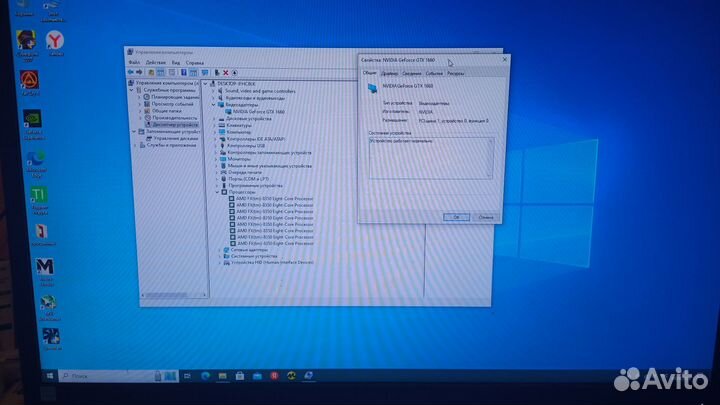
Task: Click the Forward arrow in the toolbar
Action: (139, 72)
